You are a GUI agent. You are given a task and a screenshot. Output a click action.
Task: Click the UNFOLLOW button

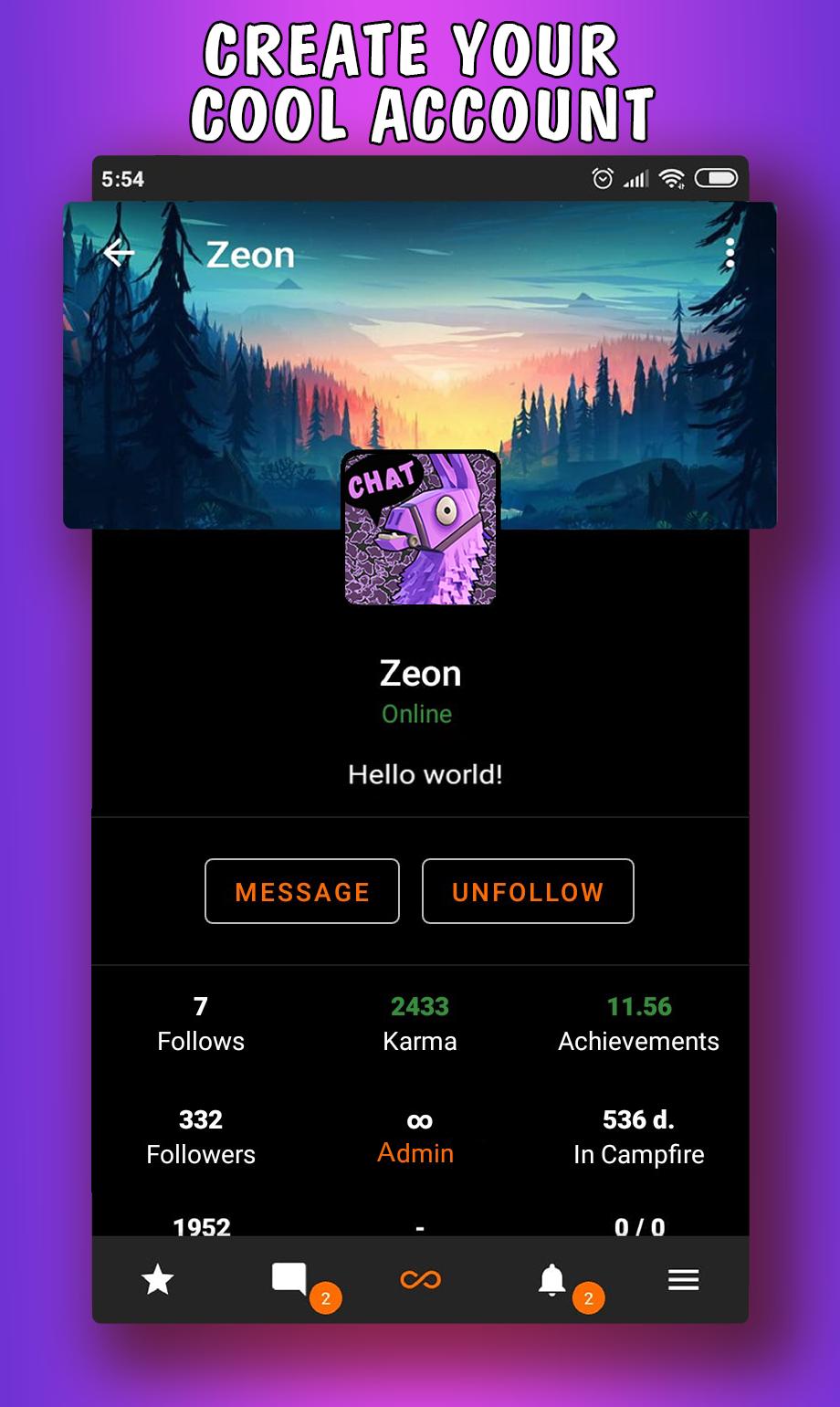(528, 891)
